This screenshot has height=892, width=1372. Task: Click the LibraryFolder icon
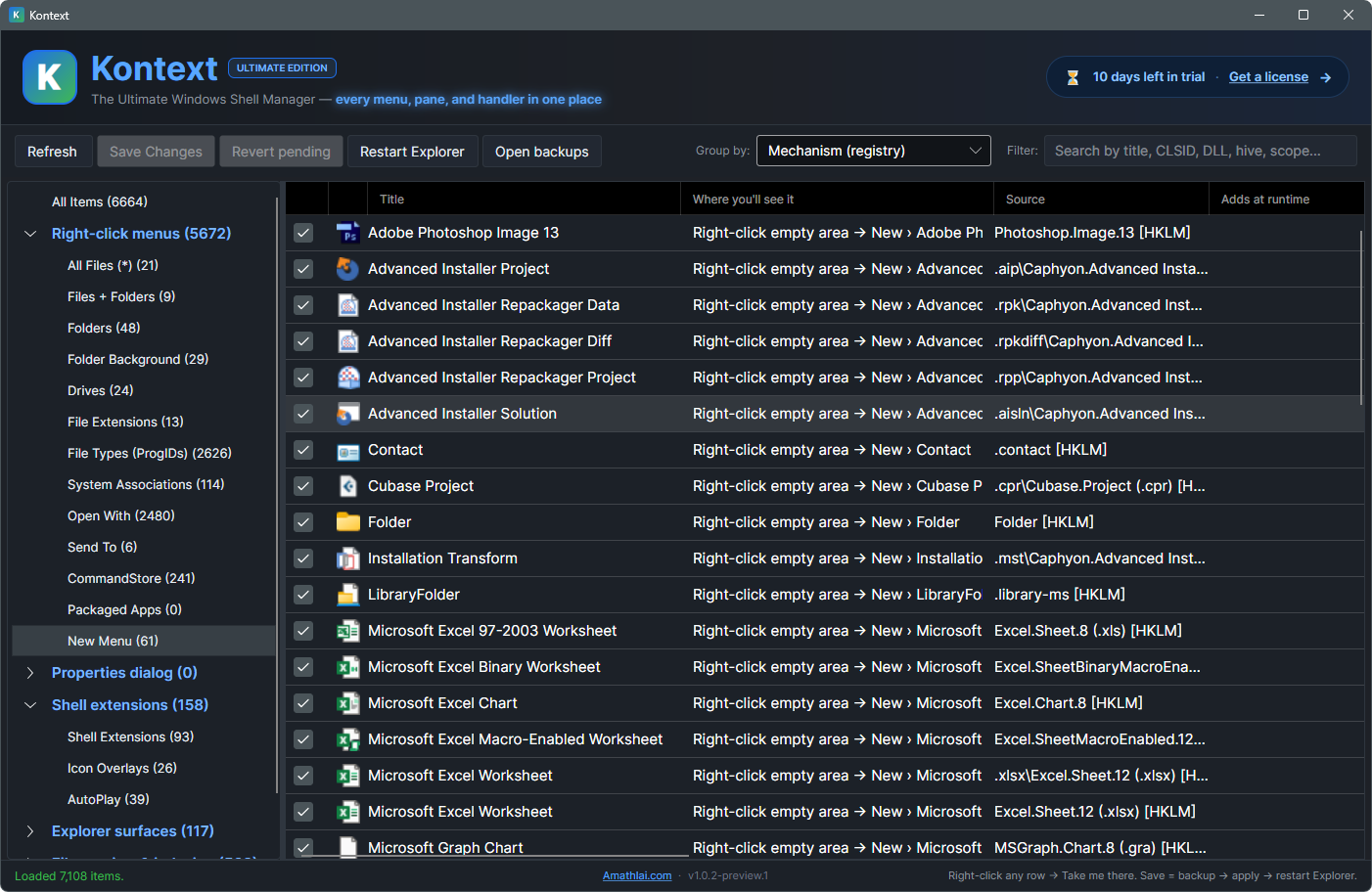[x=347, y=595]
